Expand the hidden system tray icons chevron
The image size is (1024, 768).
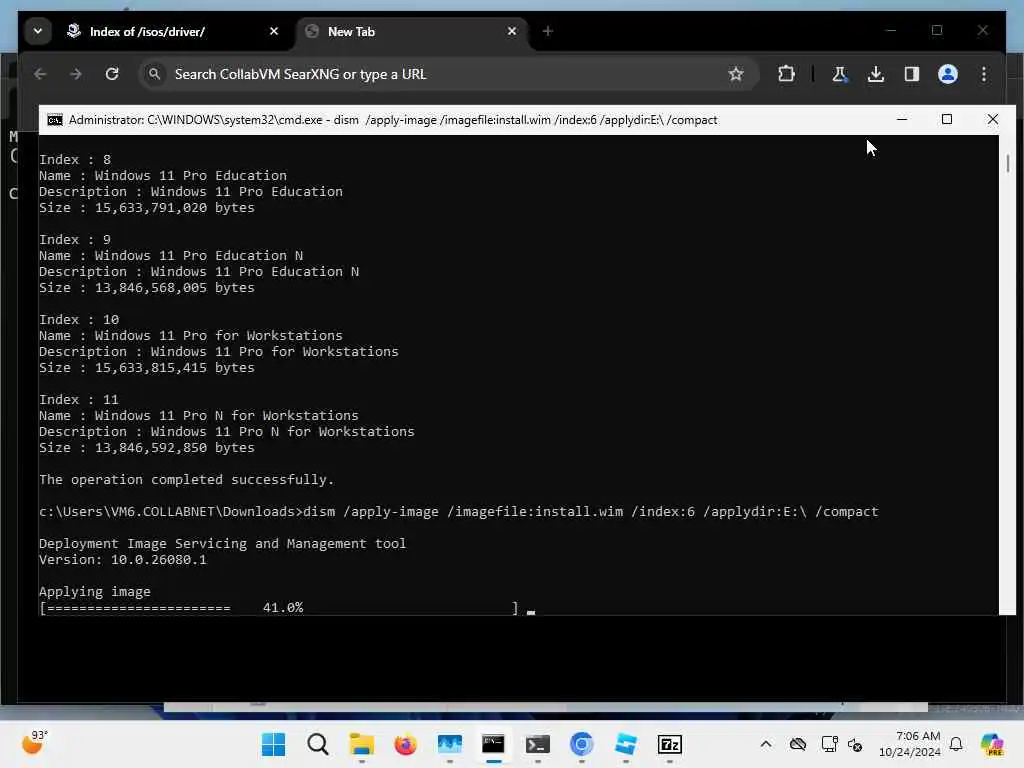[766, 744]
